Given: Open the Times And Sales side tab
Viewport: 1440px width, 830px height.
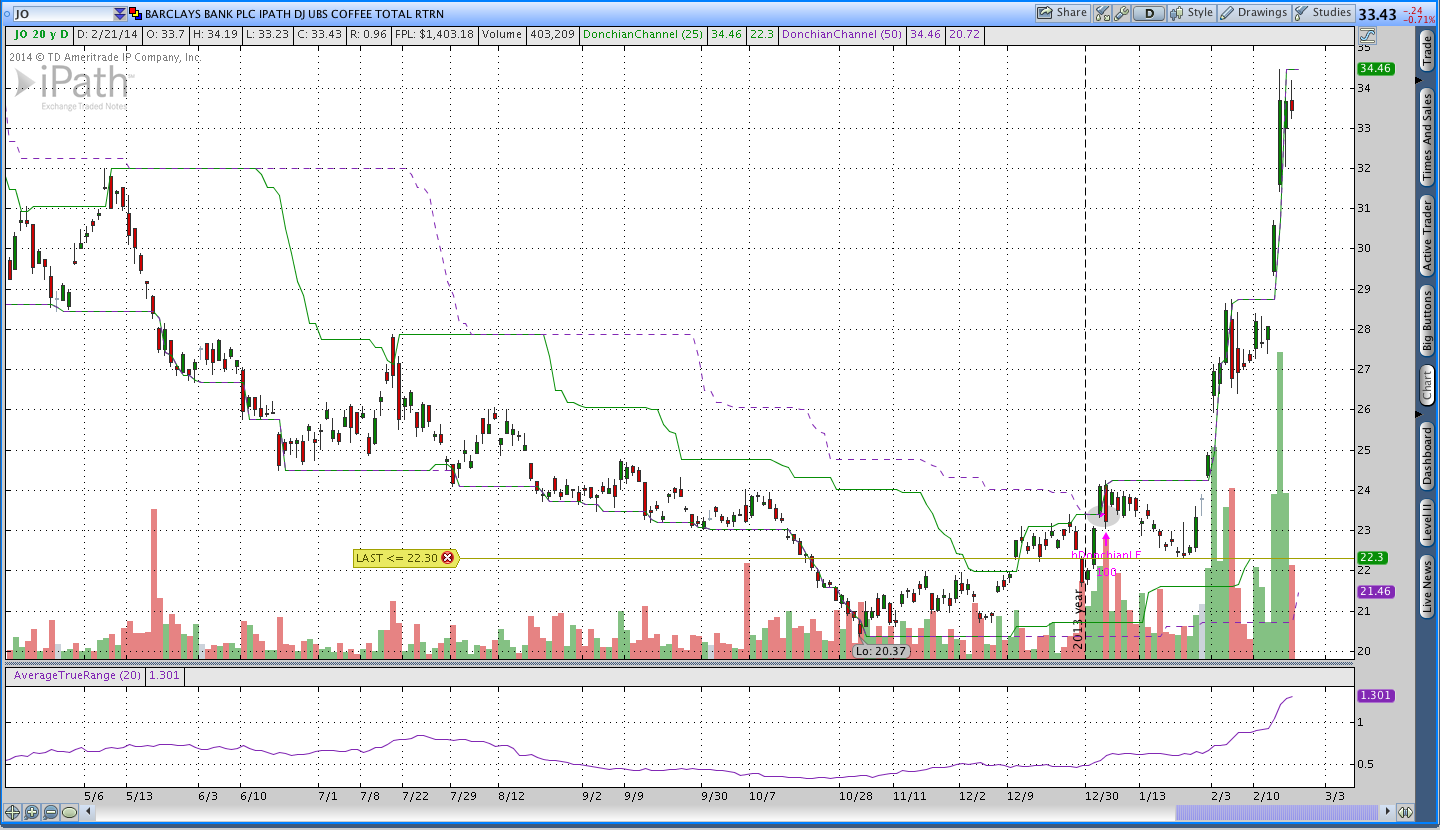Looking at the screenshot, I should pyautogui.click(x=1427, y=138).
